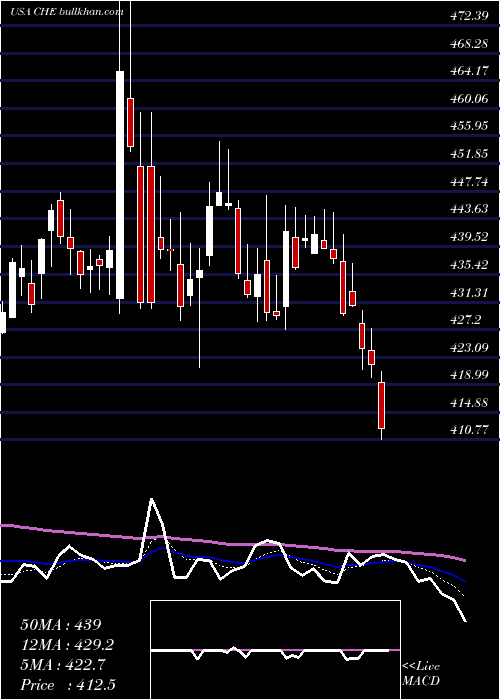Click the 468.28 price axis label
Viewport: 500px width, 700px height.
pos(469,44)
